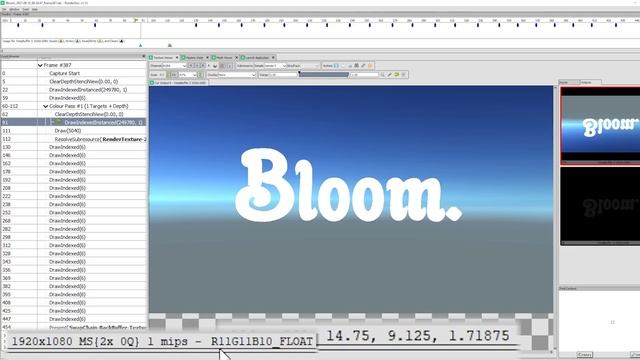Open the File menu
The width and height of the screenshot is (640, 360).
click(x=4, y=9)
